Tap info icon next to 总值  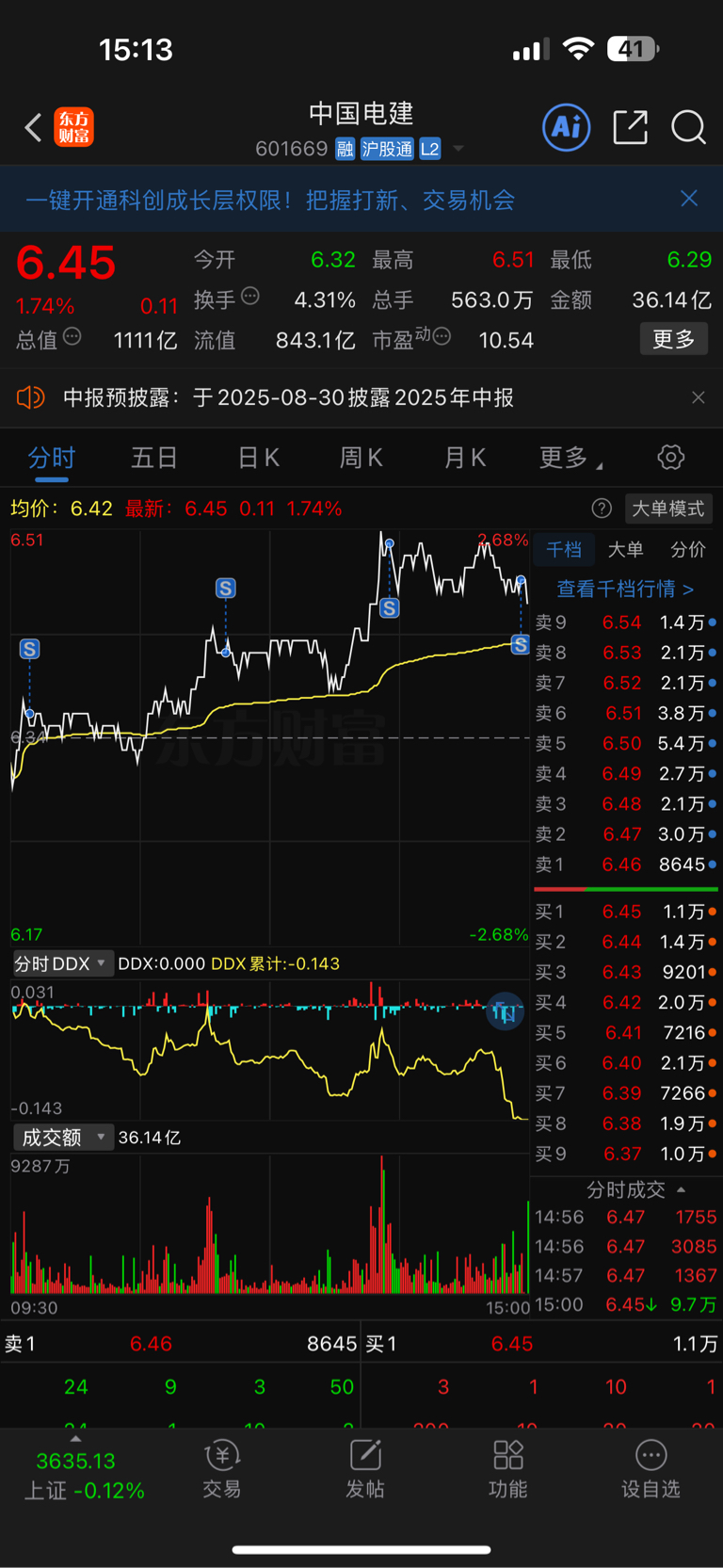click(x=72, y=337)
